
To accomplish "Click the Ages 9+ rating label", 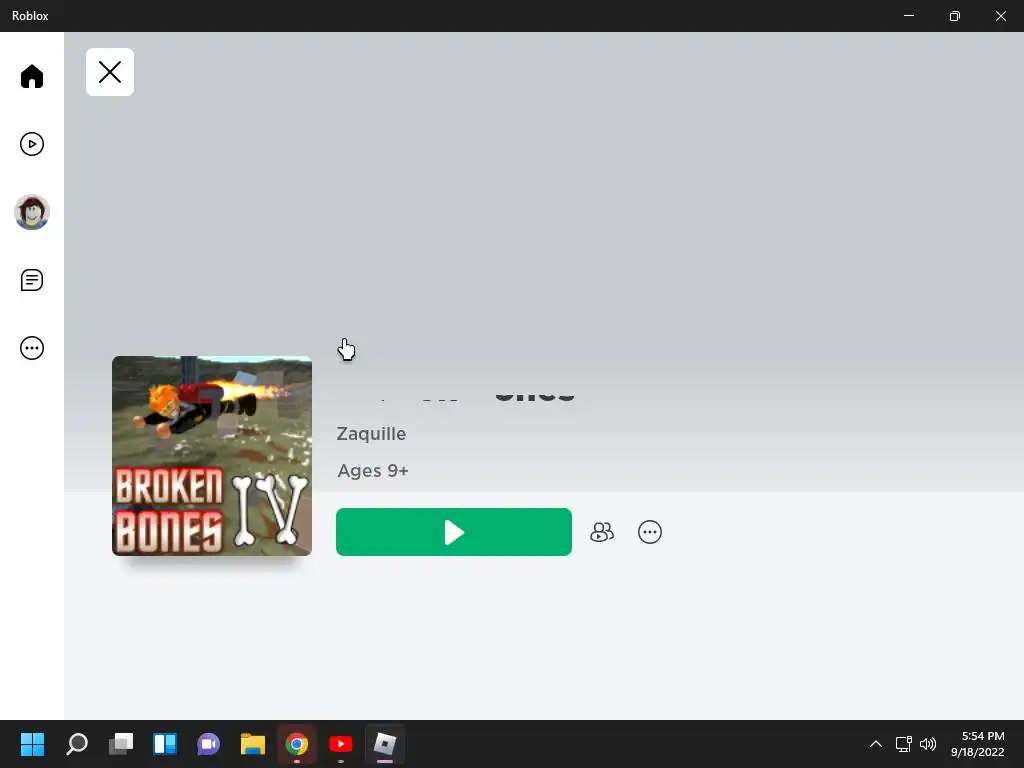I will 373,471.
